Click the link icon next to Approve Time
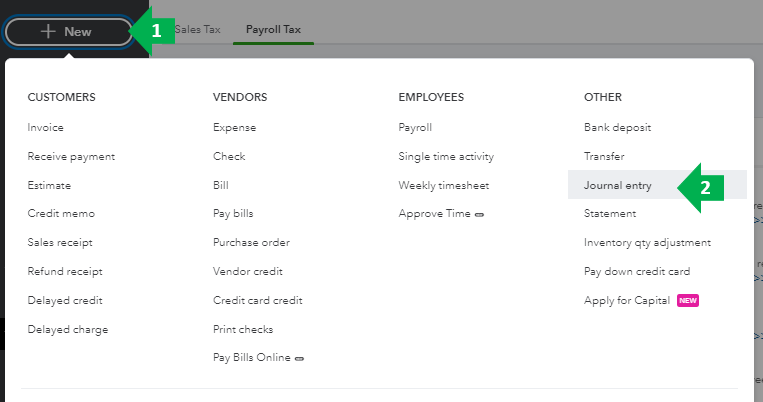 pos(479,215)
